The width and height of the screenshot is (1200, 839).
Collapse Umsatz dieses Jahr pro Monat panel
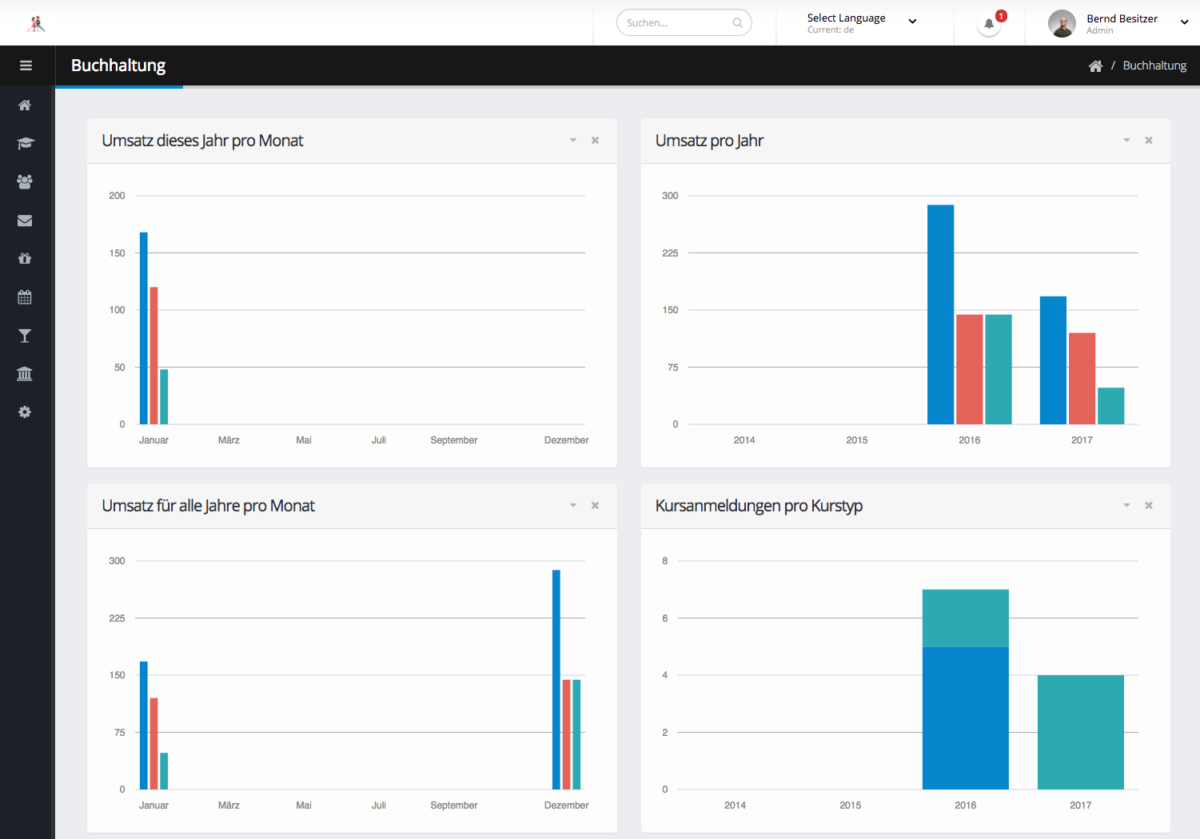point(573,140)
